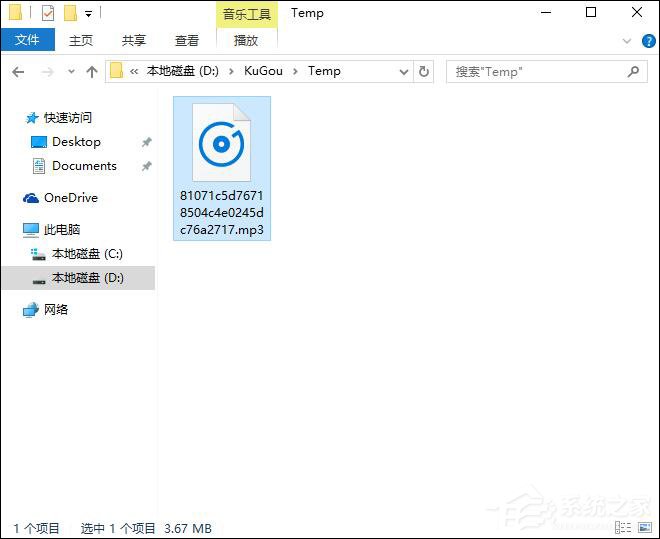Switch to the 共享 ribbon tab

133,40
